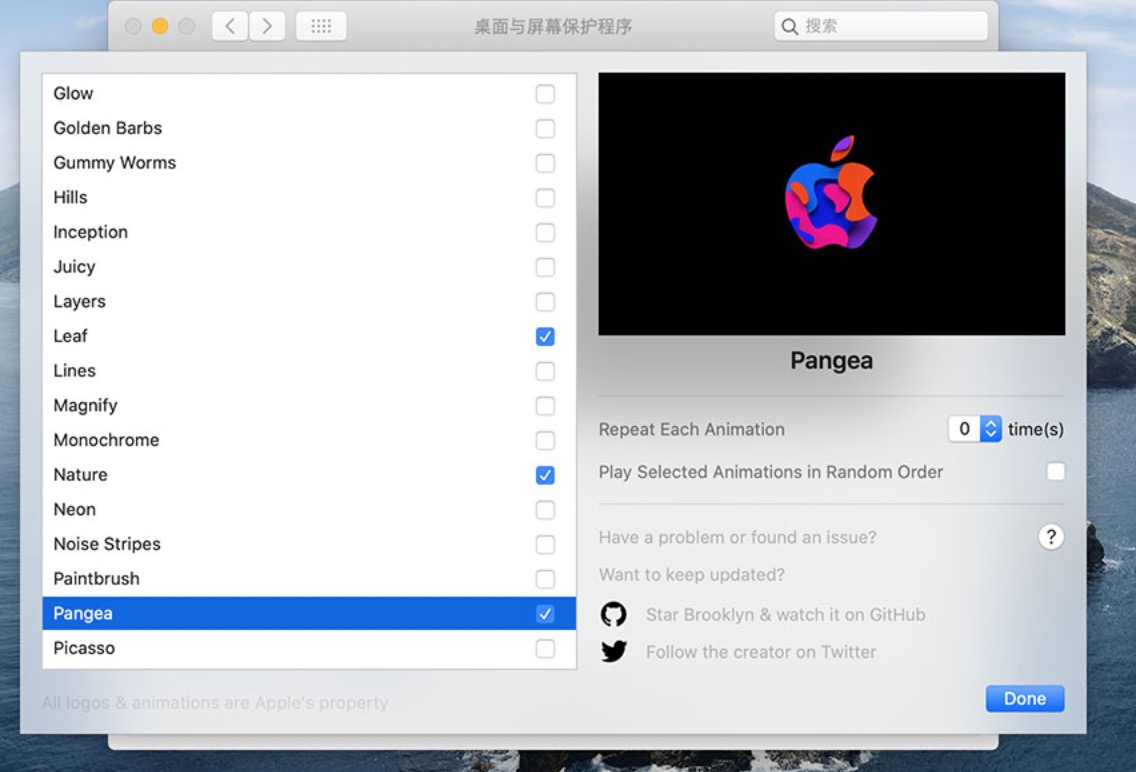This screenshot has width=1136, height=772.
Task: Enable the Golden Barbs checkbox
Action: (x=545, y=128)
